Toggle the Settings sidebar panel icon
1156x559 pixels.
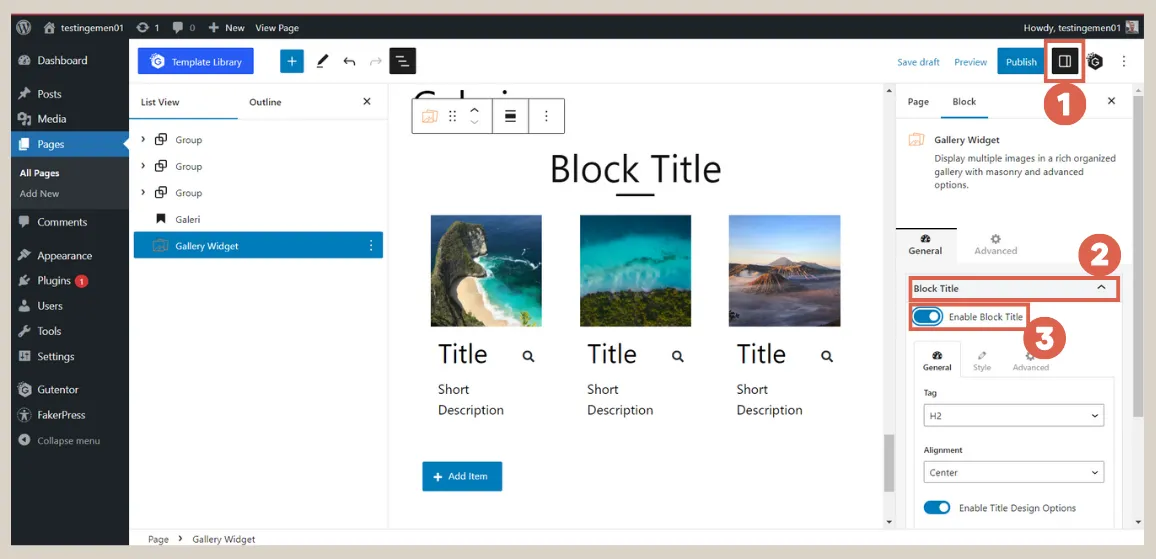click(x=1065, y=62)
